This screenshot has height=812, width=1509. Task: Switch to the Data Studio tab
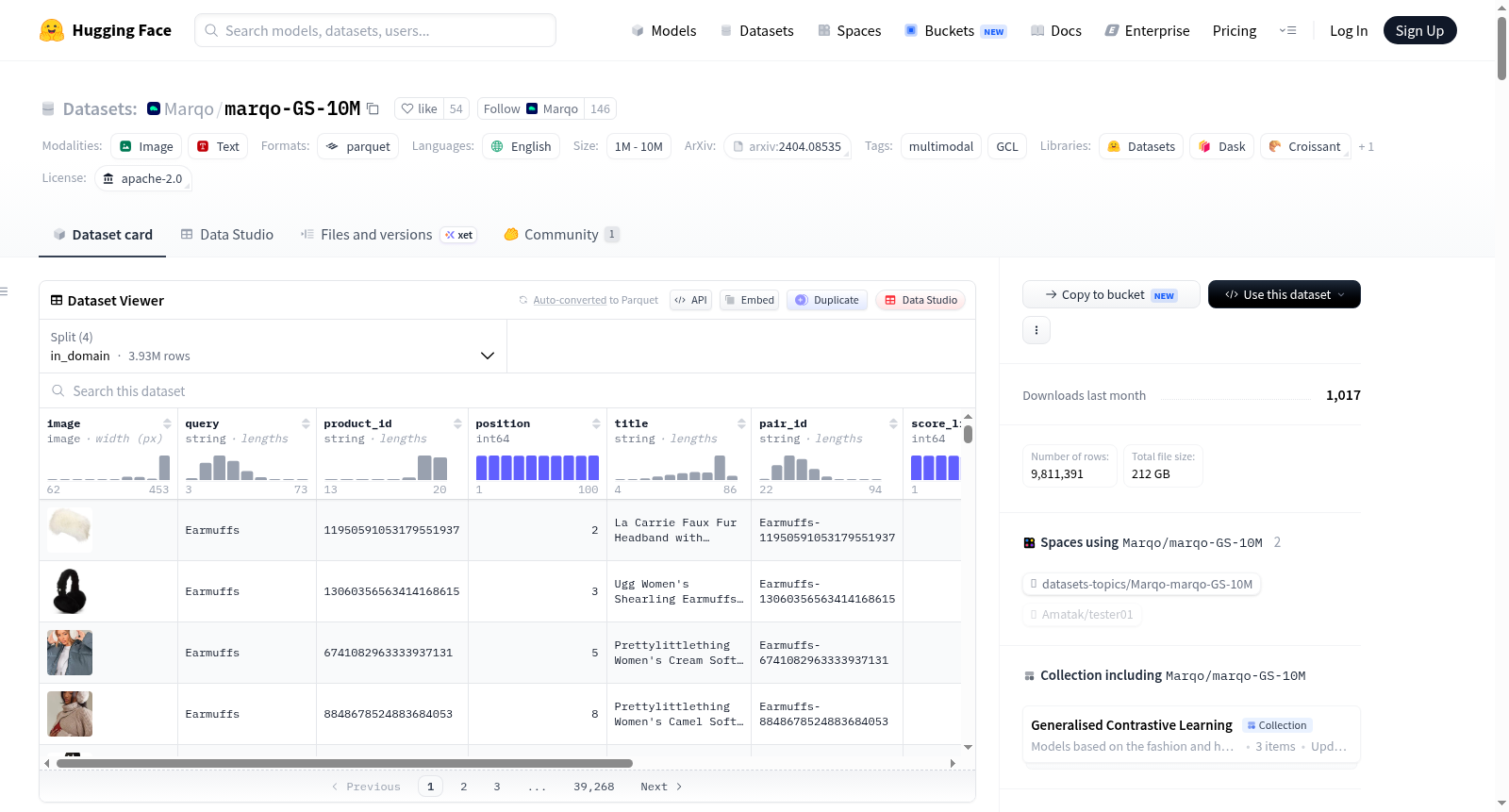click(226, 235)
